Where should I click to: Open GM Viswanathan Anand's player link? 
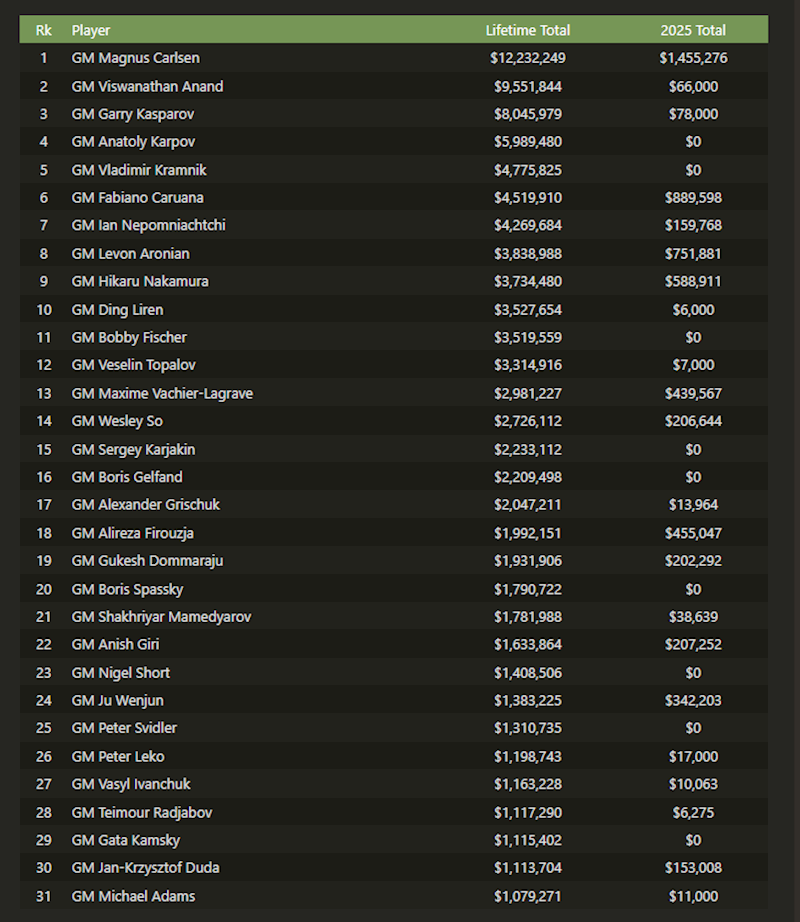[x=147, y=86]
